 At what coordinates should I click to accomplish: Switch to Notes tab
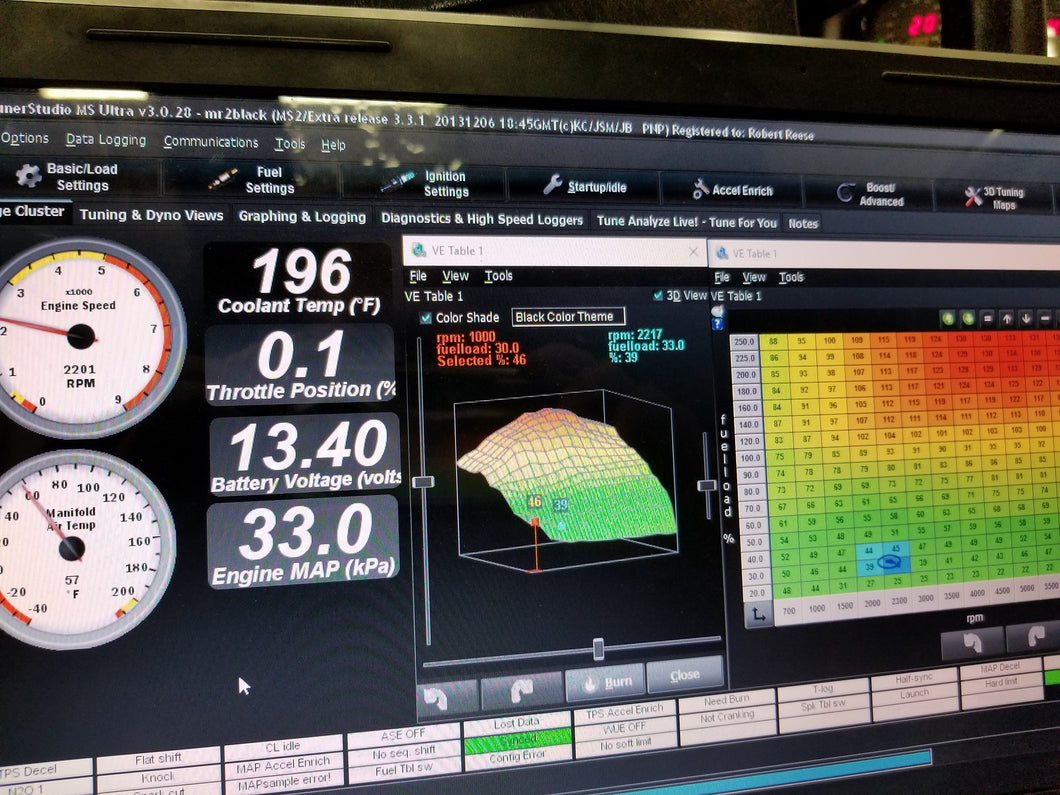point(802,223)
